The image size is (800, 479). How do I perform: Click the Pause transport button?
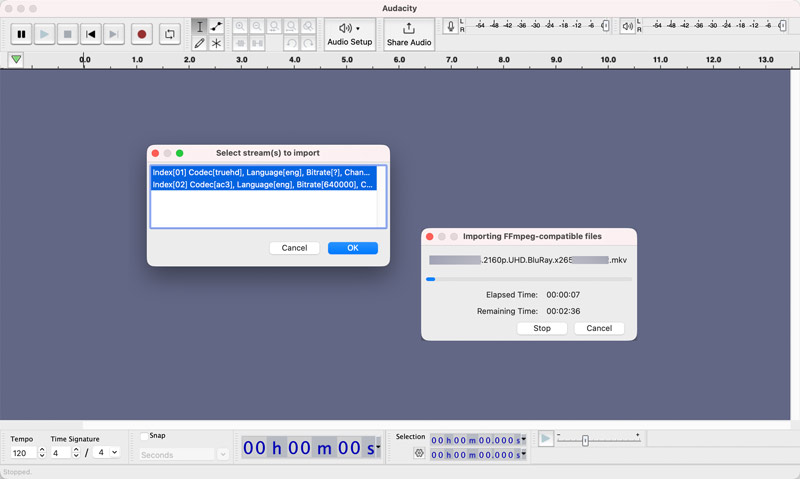[21, 34]
